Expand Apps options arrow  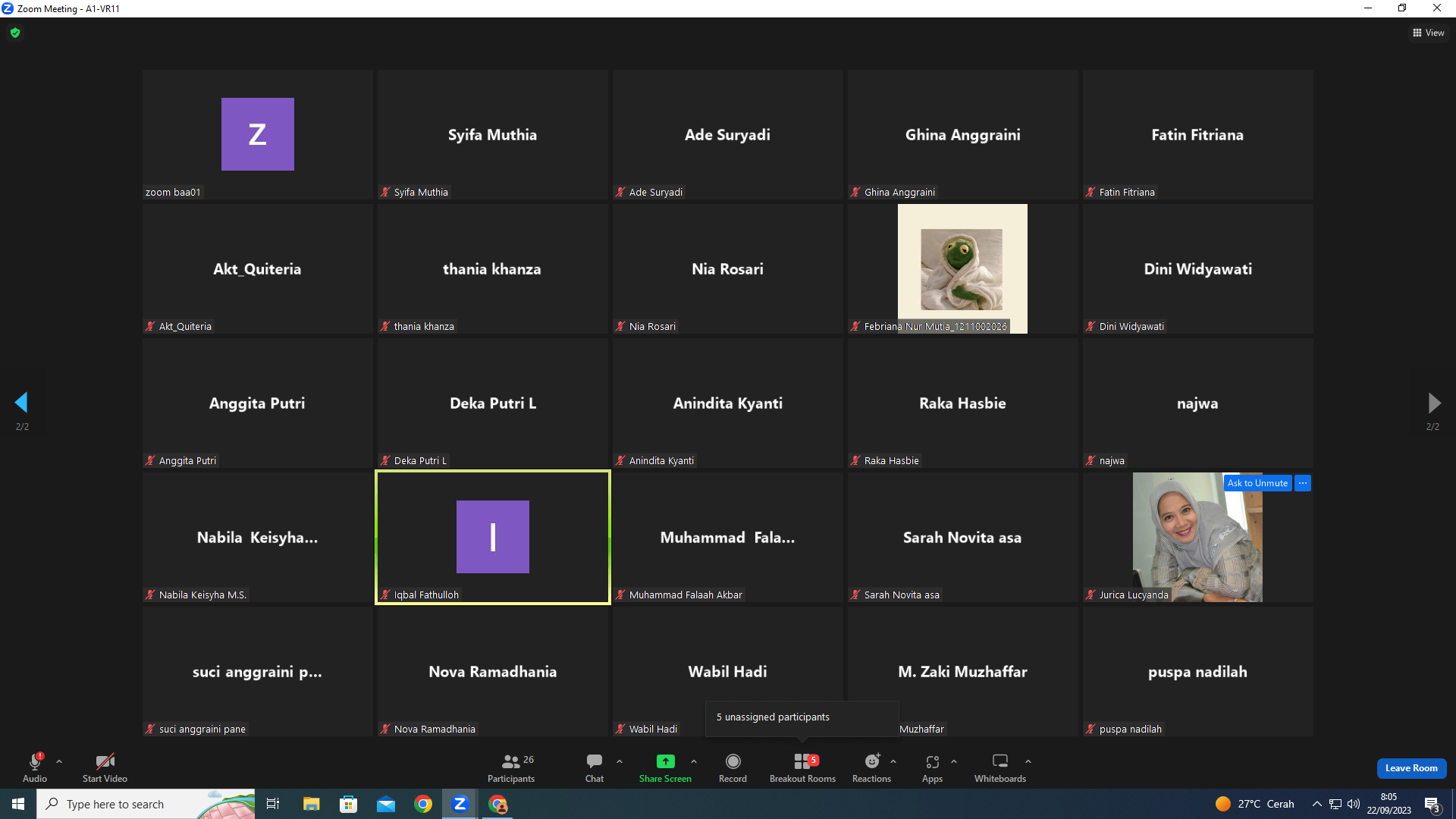click(954, 761)
